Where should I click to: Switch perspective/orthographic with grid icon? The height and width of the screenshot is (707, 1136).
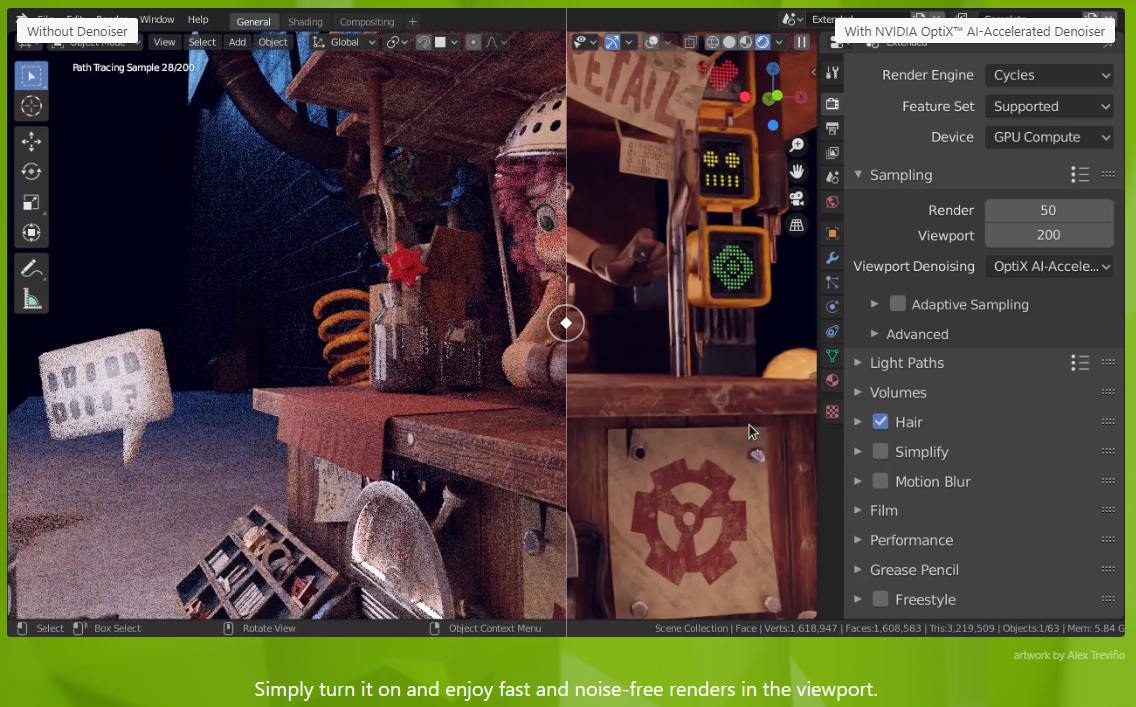tap(797, 225)
